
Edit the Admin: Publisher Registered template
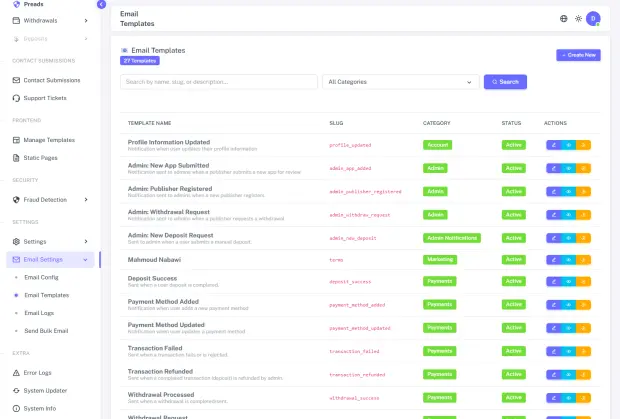coord(554,192)
